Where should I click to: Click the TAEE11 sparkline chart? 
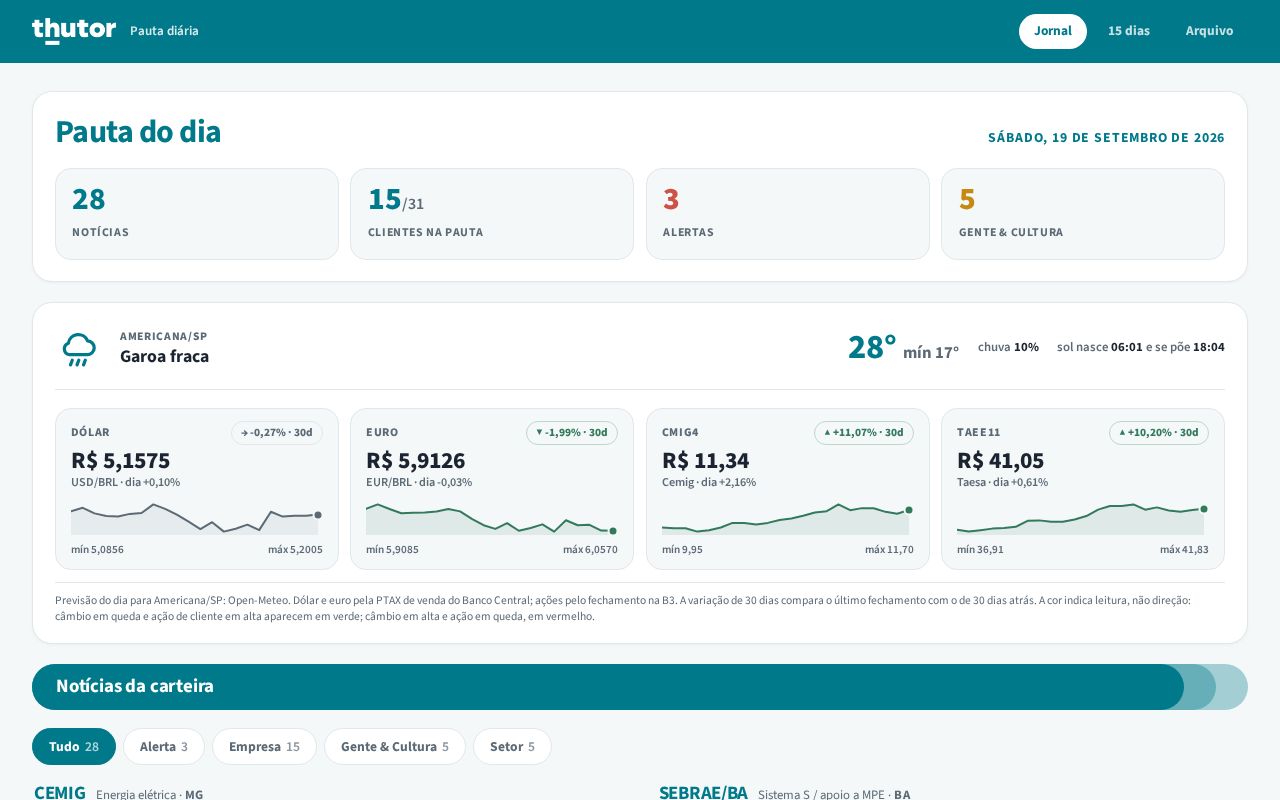click(1083, 518)
